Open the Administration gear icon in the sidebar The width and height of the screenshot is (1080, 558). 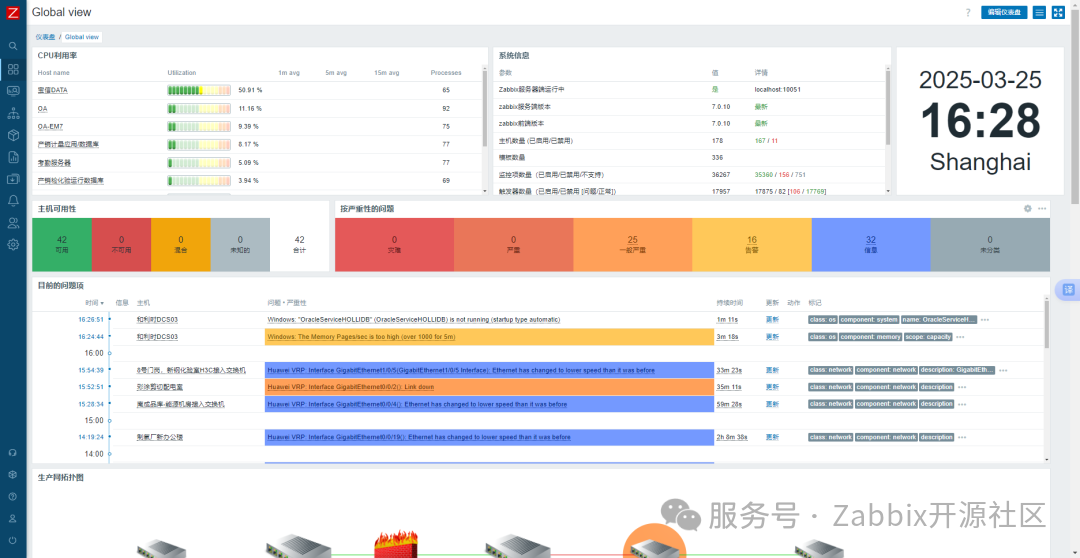(x=13, y=244)
